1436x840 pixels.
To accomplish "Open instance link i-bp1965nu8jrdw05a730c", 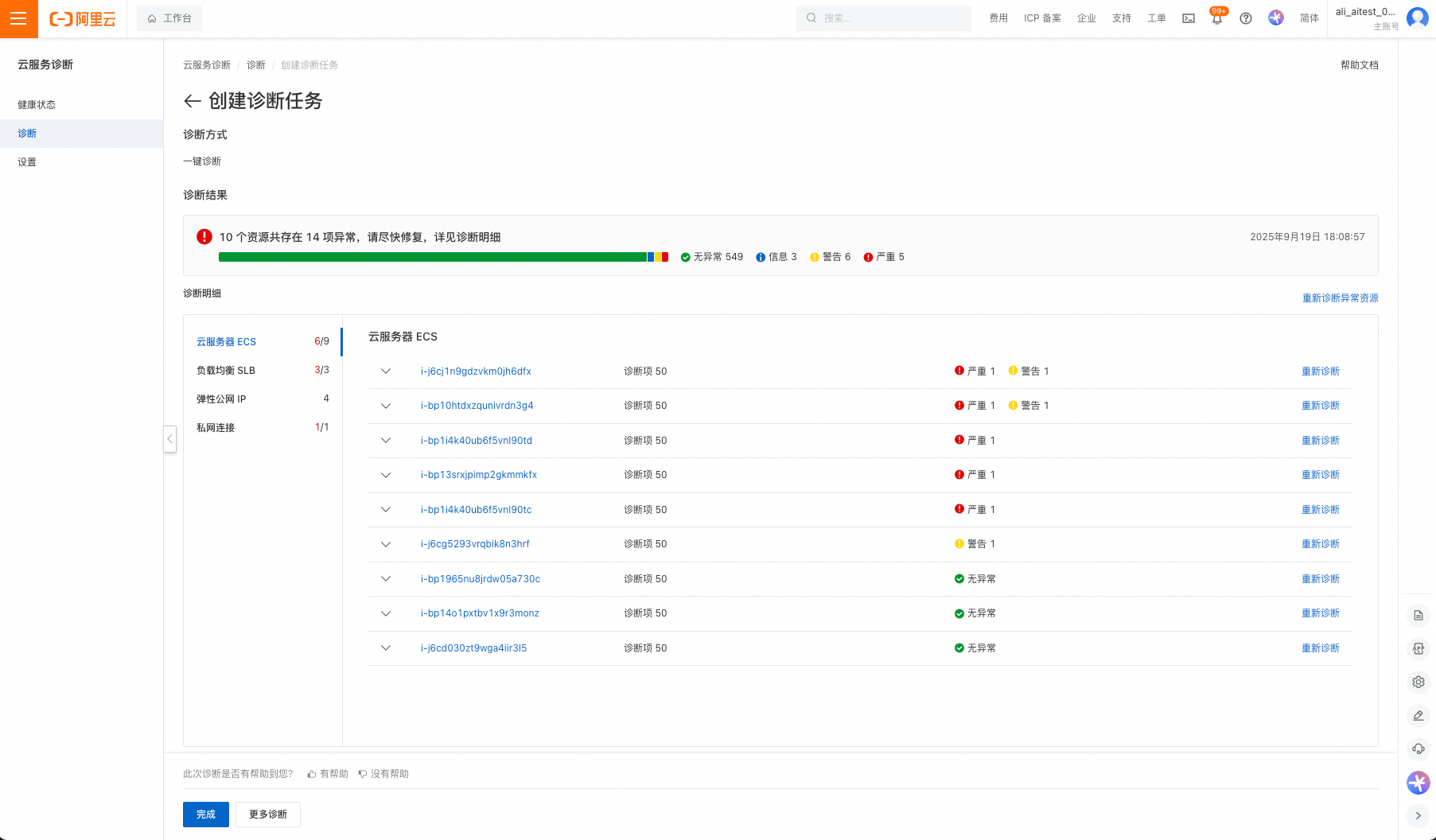I will (x=481, y=579).
